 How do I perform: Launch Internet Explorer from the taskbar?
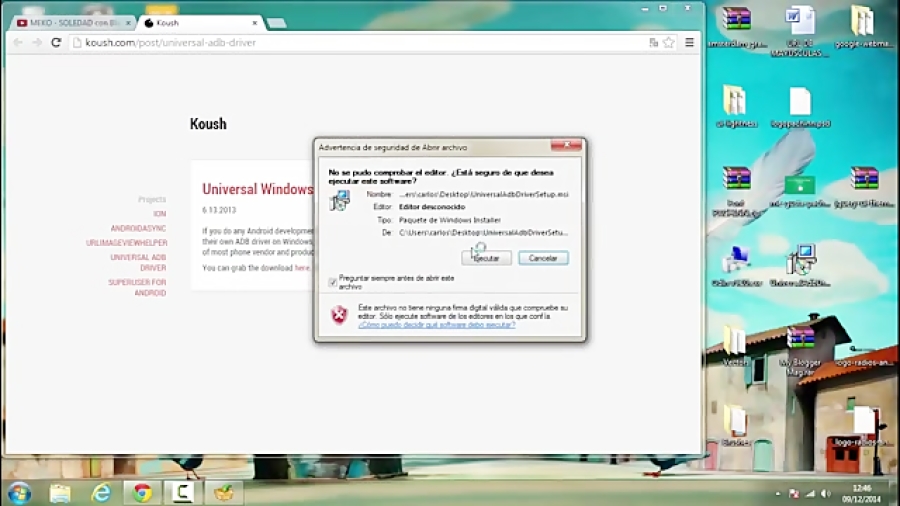coord(101,493)
